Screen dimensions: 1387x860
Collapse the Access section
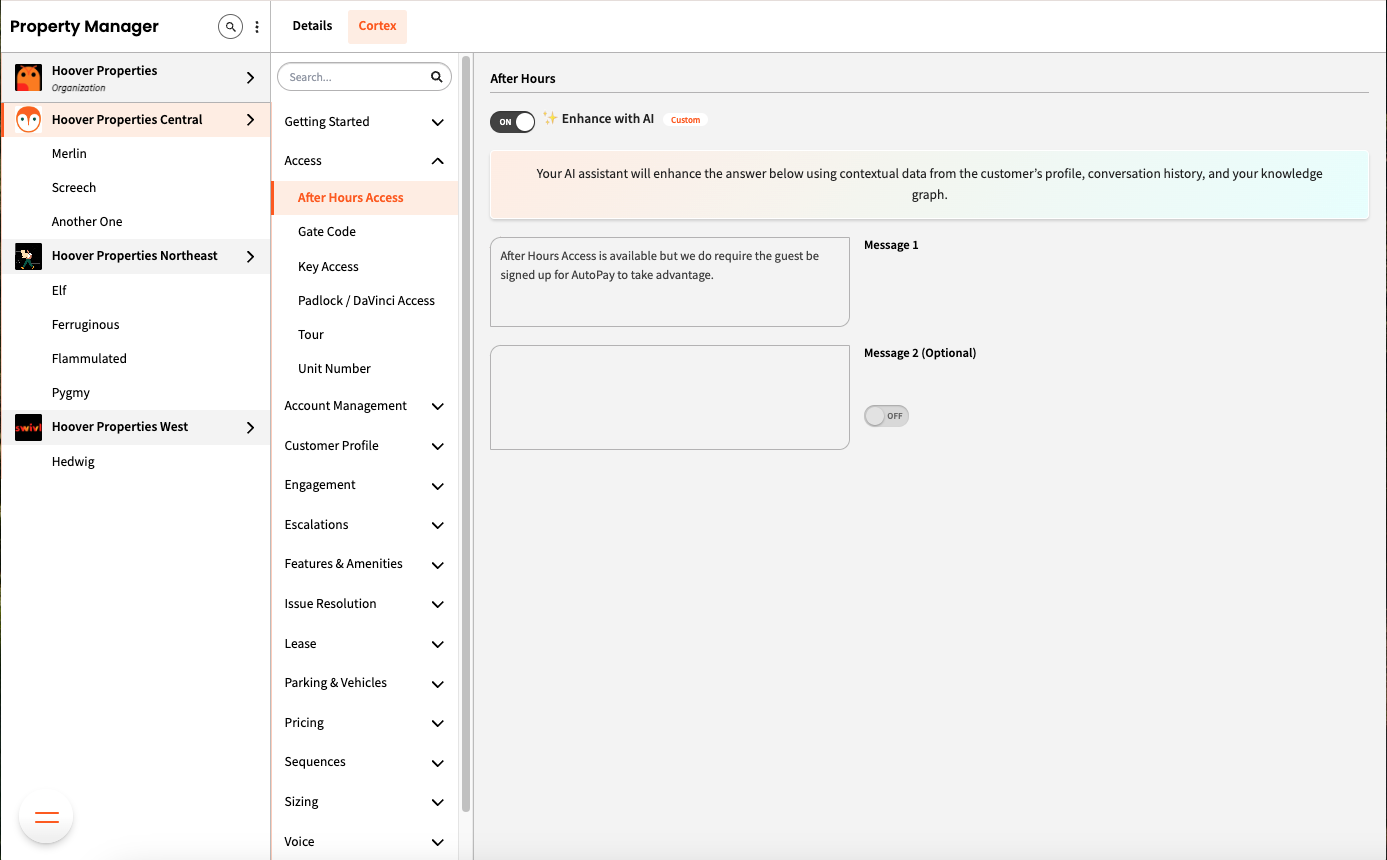click(437, 161)
